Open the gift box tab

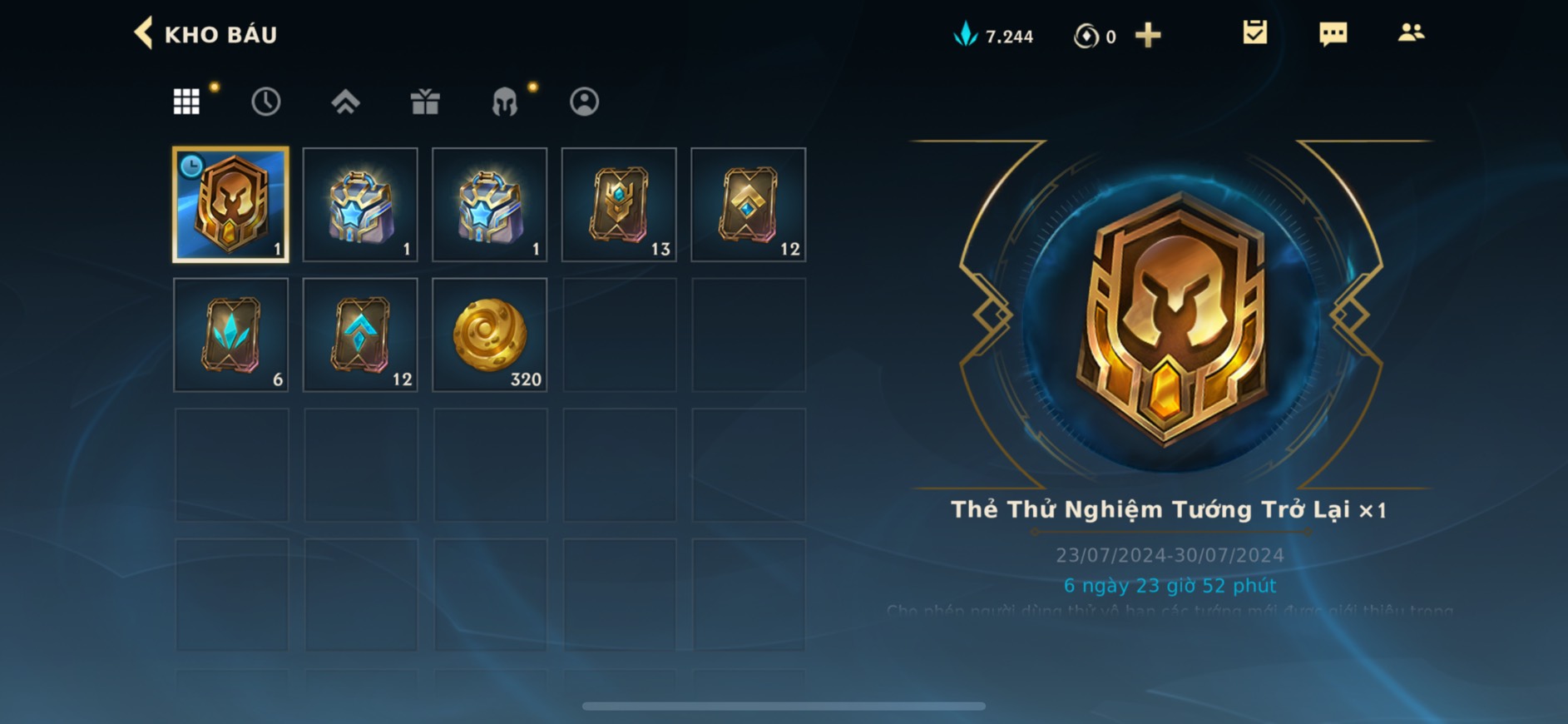[x=425, y=102]
